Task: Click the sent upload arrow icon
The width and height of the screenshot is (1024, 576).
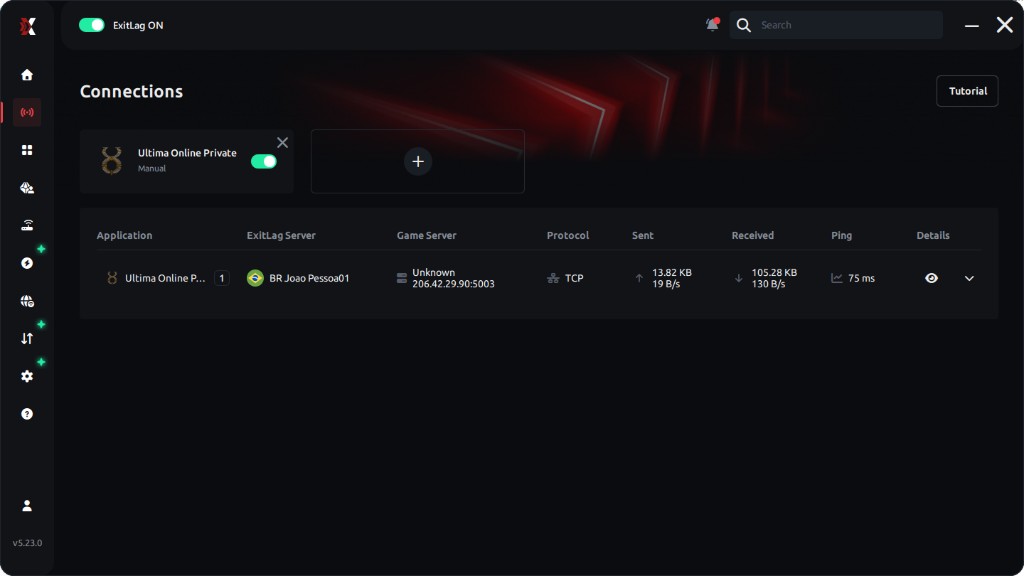Action: [639, 278]
